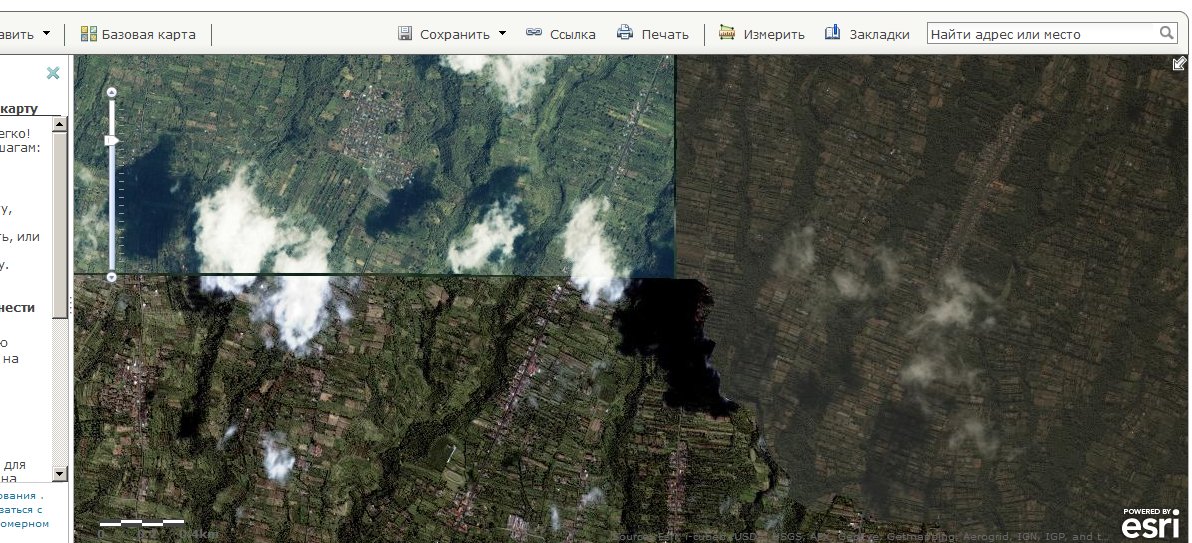Click the Печать printer icon

[625, 33]
